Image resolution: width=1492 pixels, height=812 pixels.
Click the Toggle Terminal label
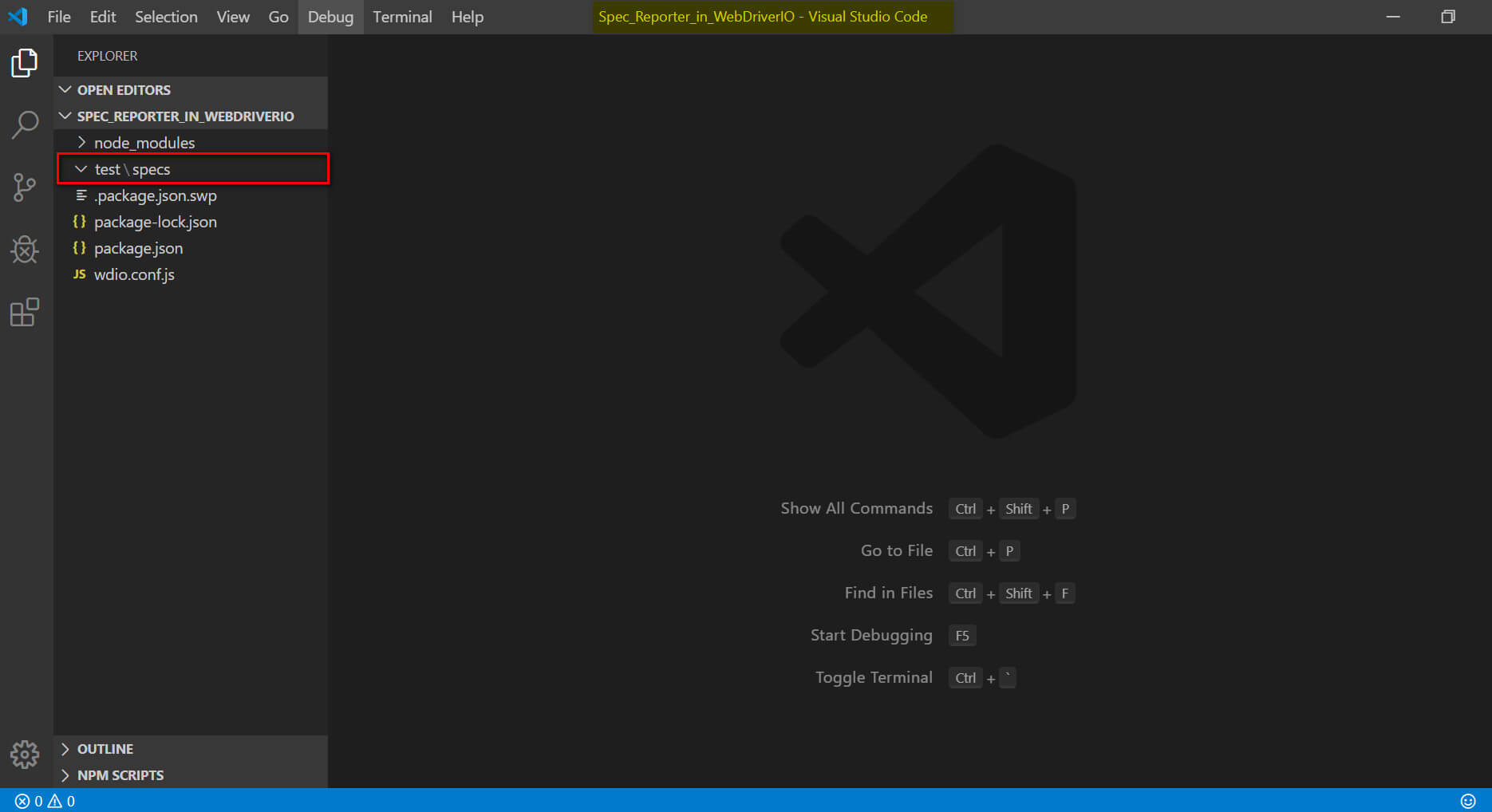tap(874, 677)
